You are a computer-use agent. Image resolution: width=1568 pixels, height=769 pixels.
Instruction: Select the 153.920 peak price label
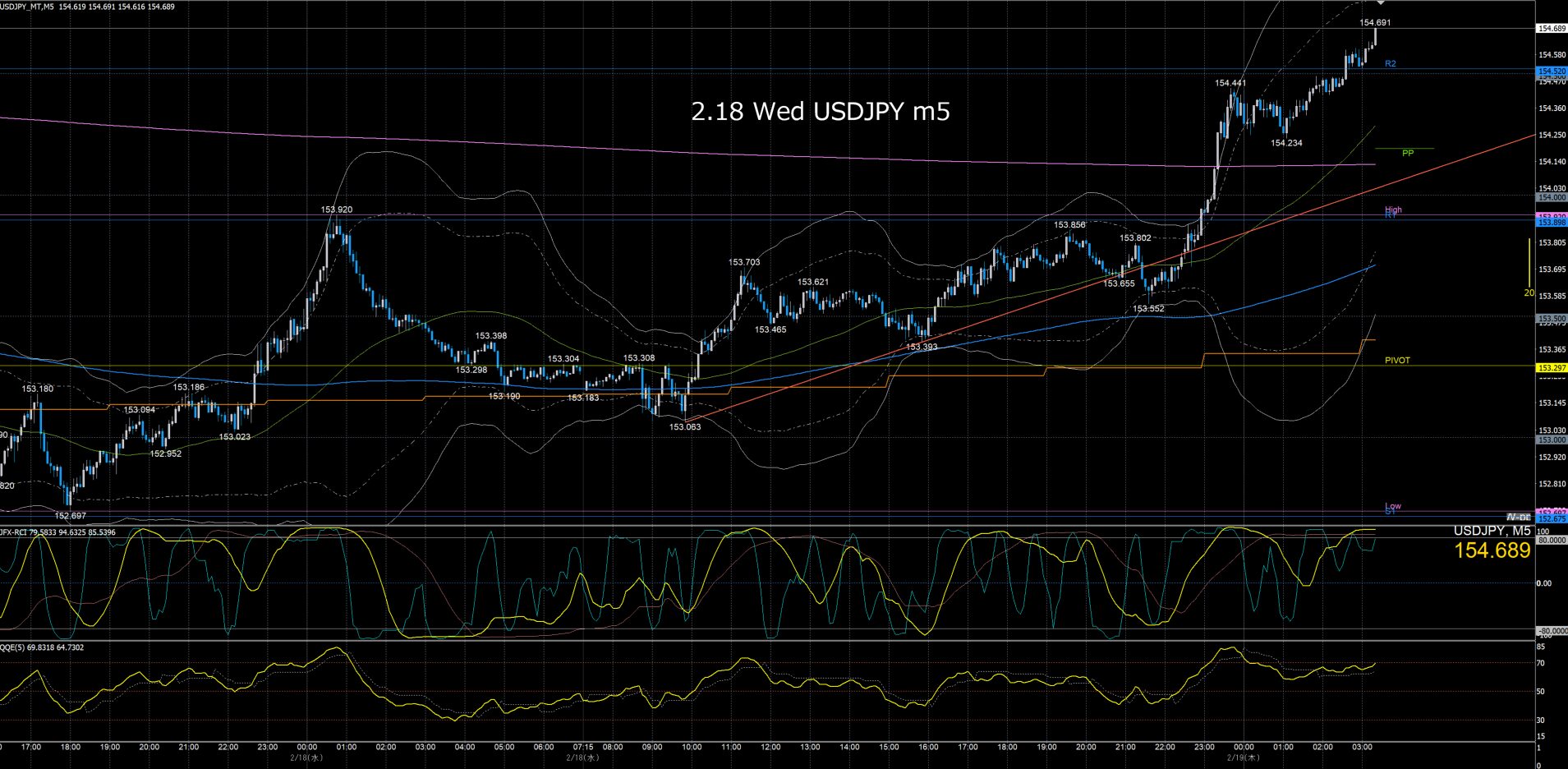(x=336, y=210)
